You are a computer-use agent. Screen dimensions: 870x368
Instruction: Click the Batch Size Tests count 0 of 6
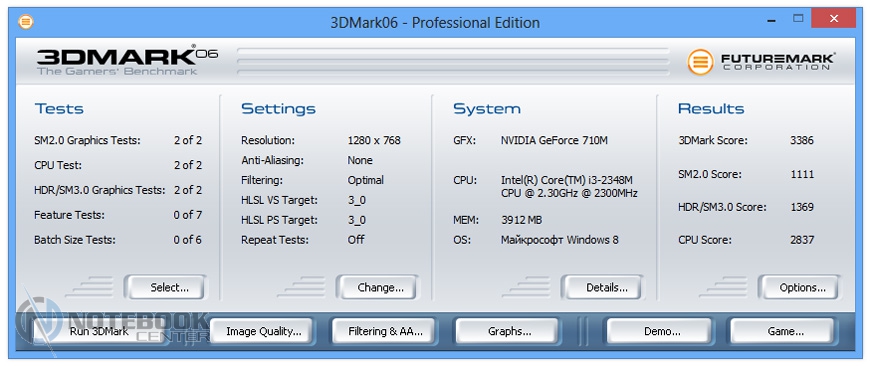[188, 240]
